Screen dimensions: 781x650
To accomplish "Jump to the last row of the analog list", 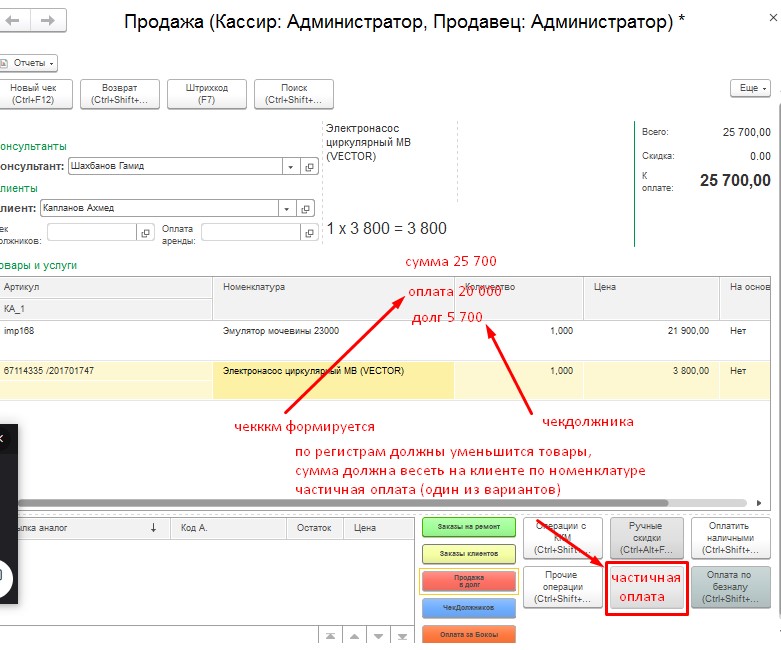I will (x=402, y=636).
